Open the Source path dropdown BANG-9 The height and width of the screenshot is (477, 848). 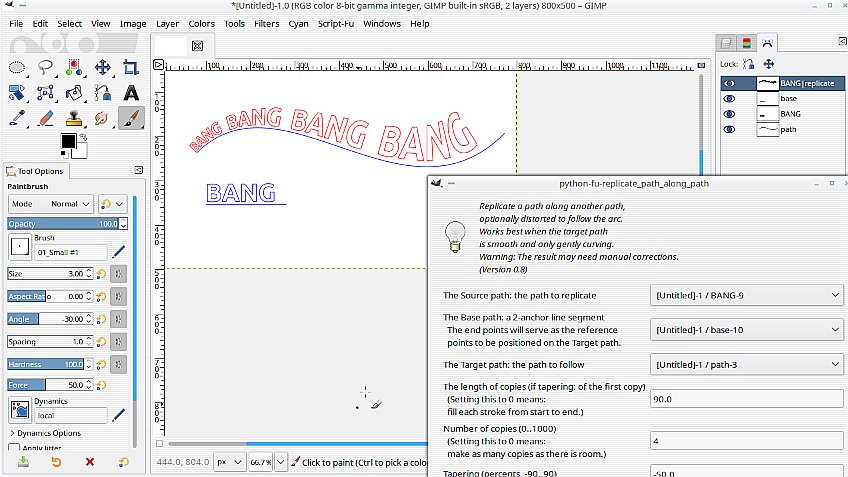pyautogui.click(x=746, y=295)
